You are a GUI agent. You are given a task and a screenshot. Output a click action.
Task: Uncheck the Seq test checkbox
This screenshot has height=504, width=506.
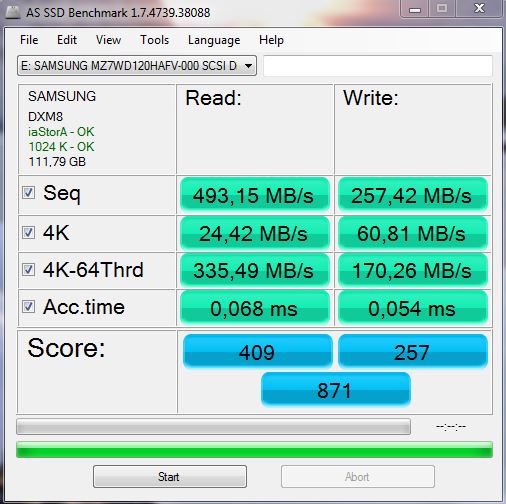(x=28, y=192)
